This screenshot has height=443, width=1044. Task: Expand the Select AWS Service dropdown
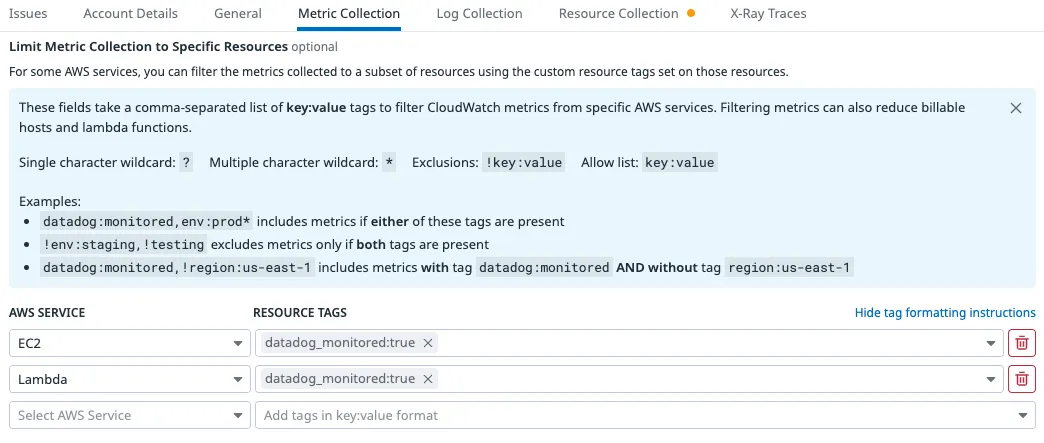pos(129,415)
